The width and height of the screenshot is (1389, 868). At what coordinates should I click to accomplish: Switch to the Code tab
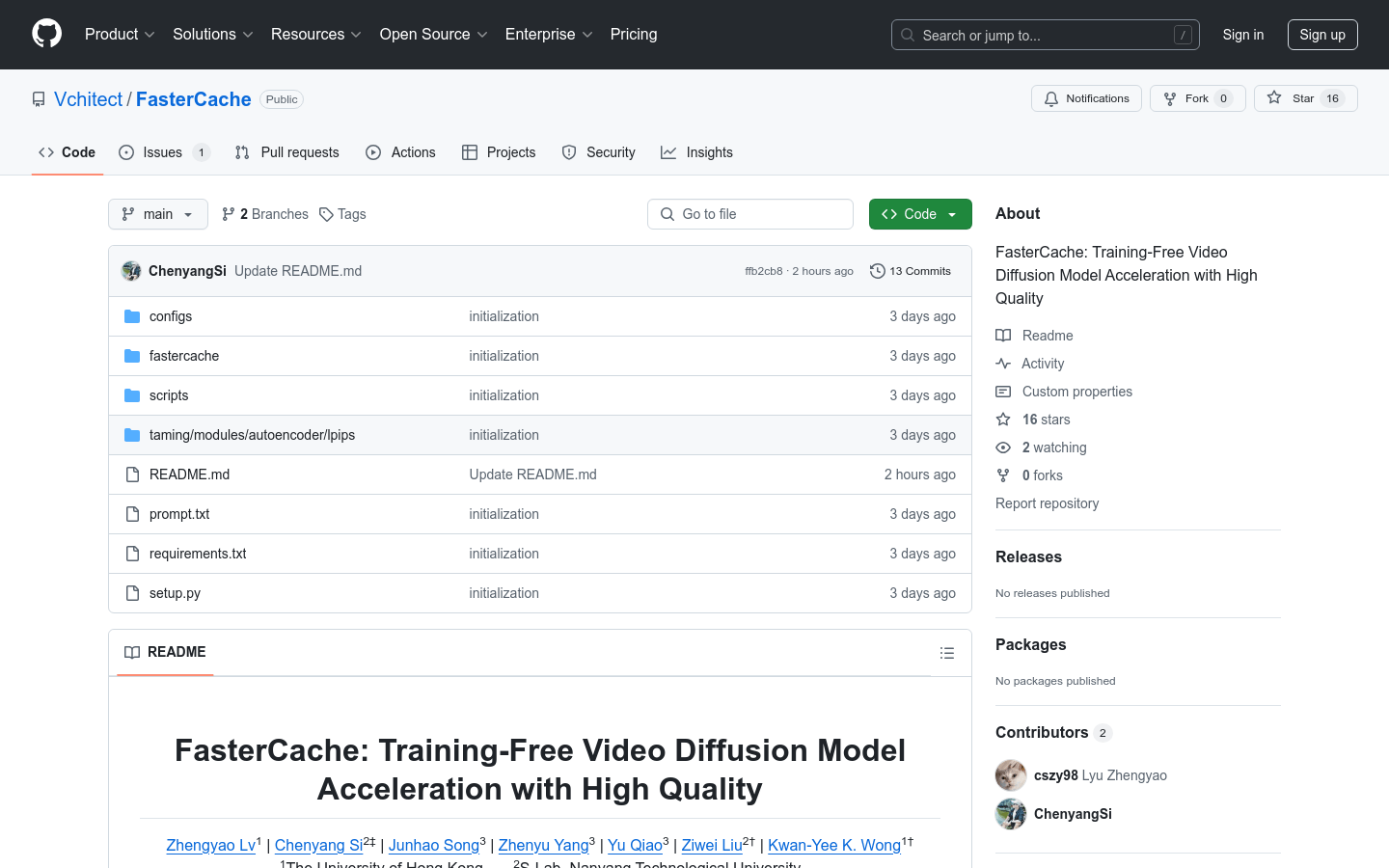pyautogui.click(x=68, y=152)
